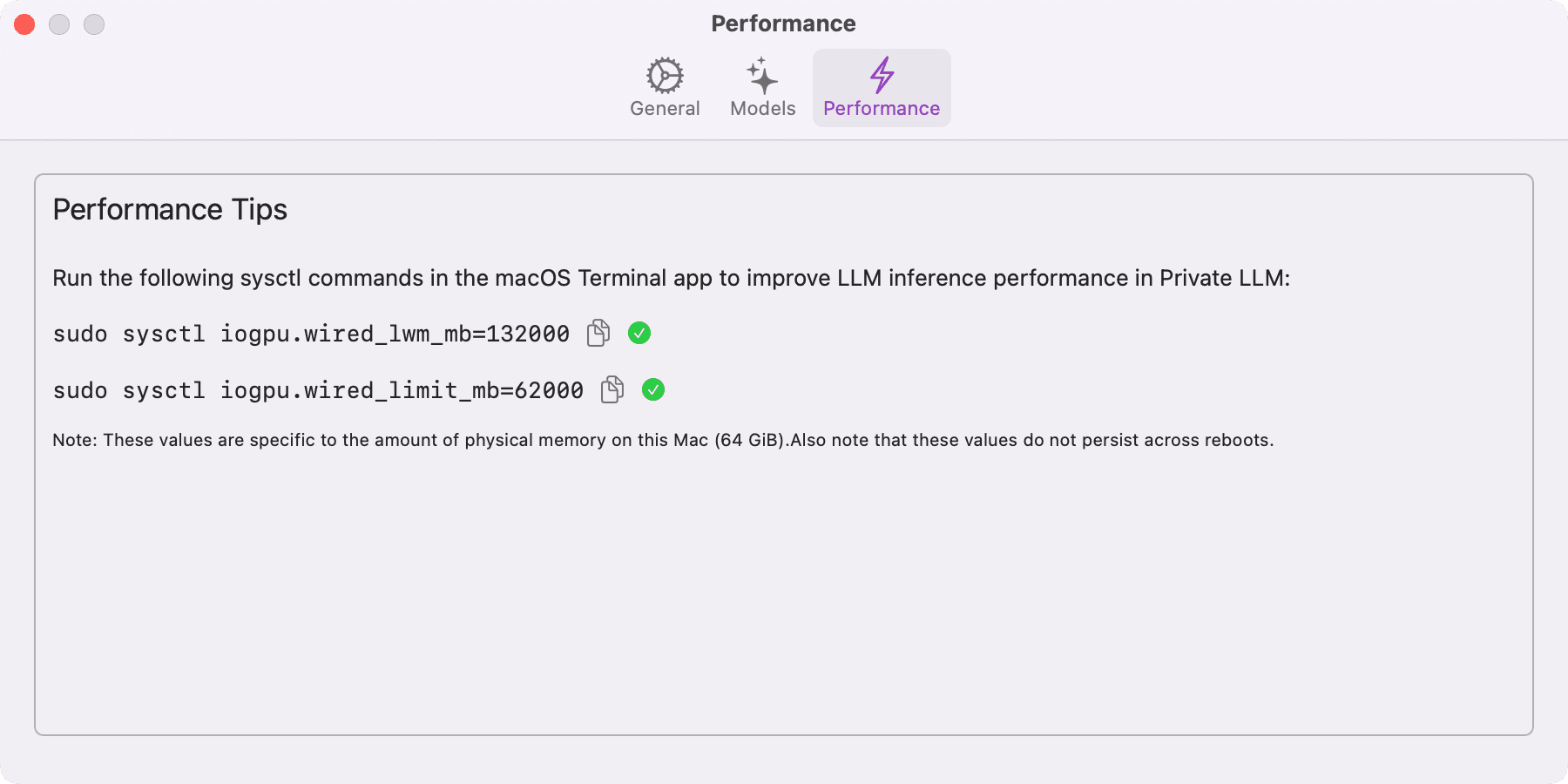Copy the iogpu.wired_limit_mb command
Image resolution: width=1568 pixels, height=784 pixels.
(612, 390)
